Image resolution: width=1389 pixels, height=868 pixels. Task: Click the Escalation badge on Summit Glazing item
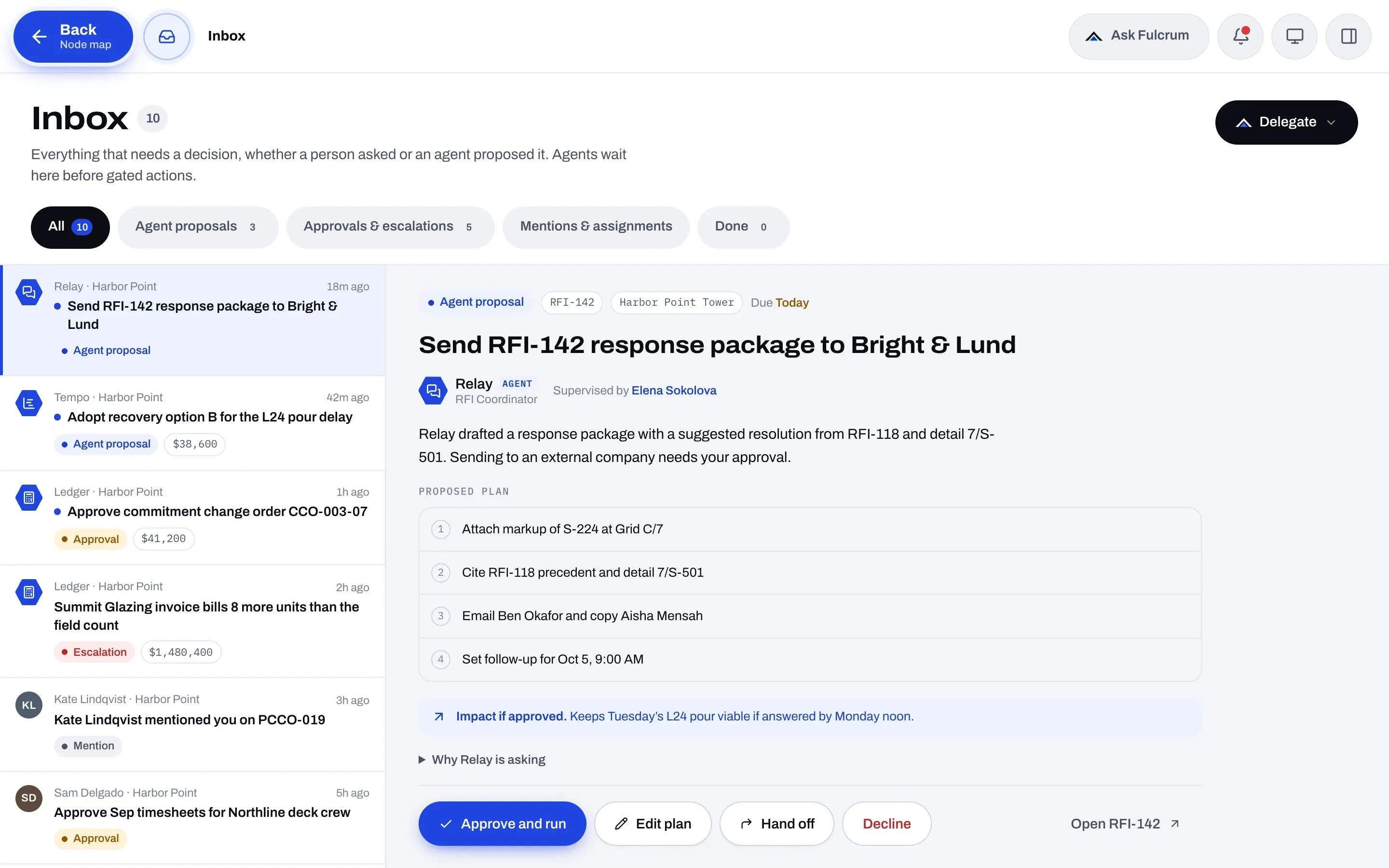pos(94,652)
